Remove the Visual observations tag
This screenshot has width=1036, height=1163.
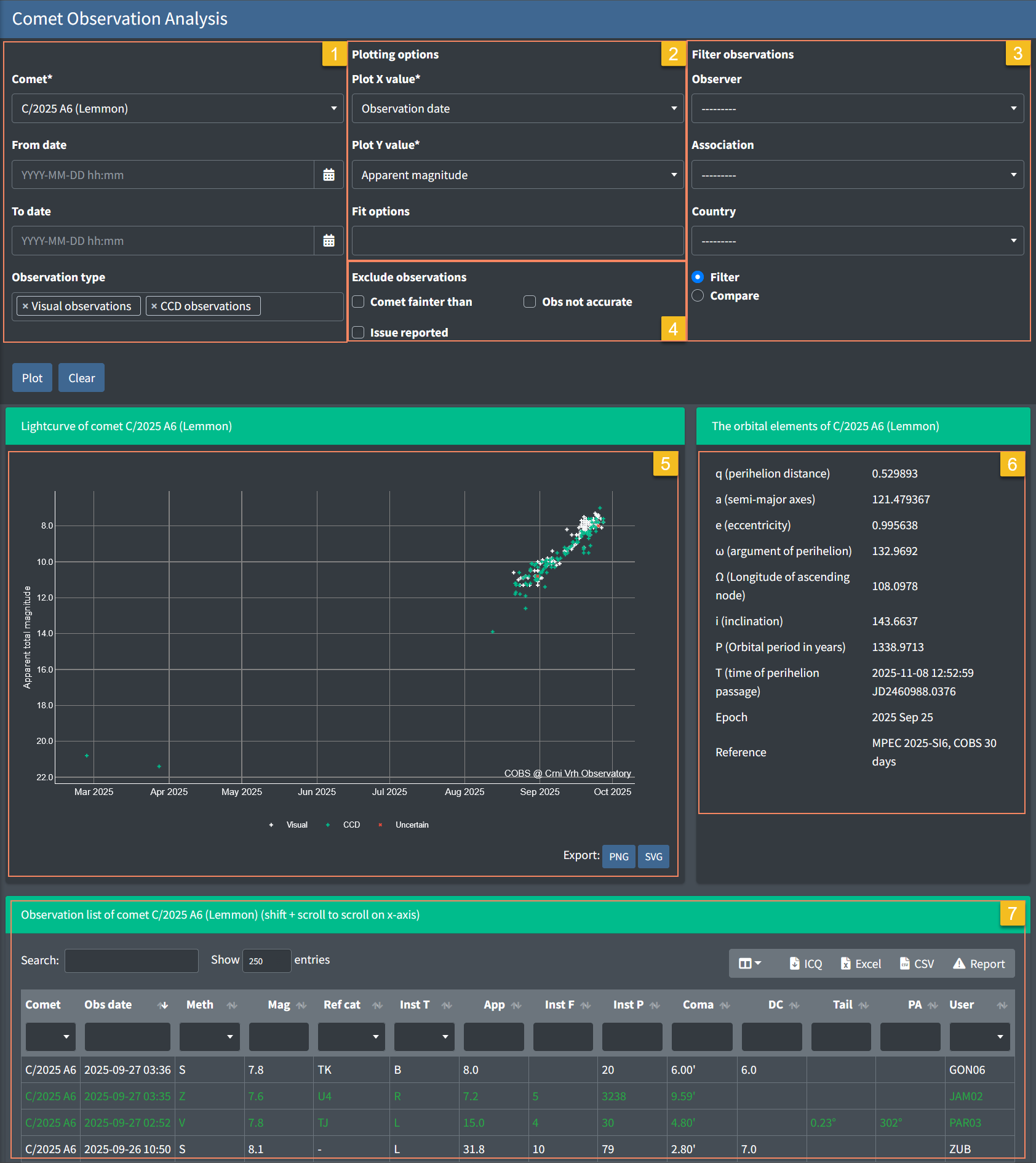pos(25,306)
